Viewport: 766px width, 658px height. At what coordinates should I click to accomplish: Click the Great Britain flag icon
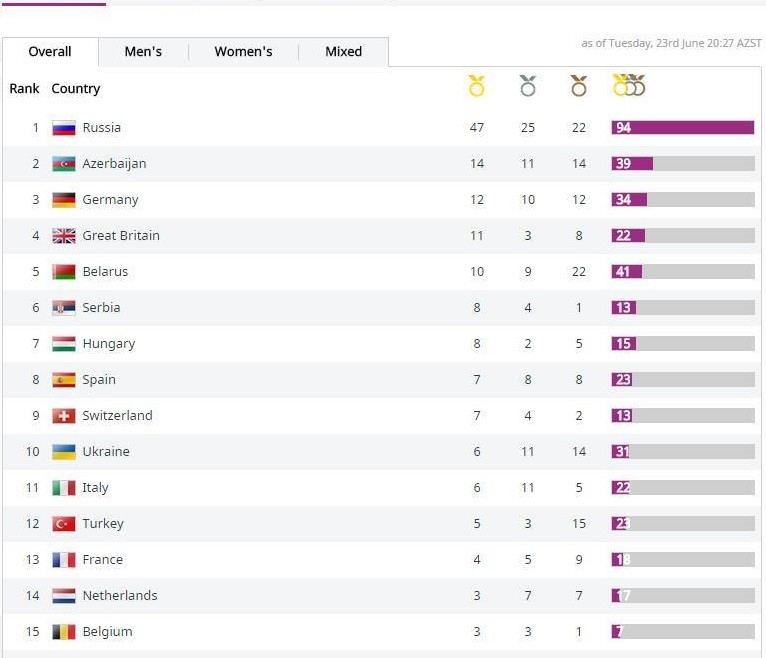64,236
